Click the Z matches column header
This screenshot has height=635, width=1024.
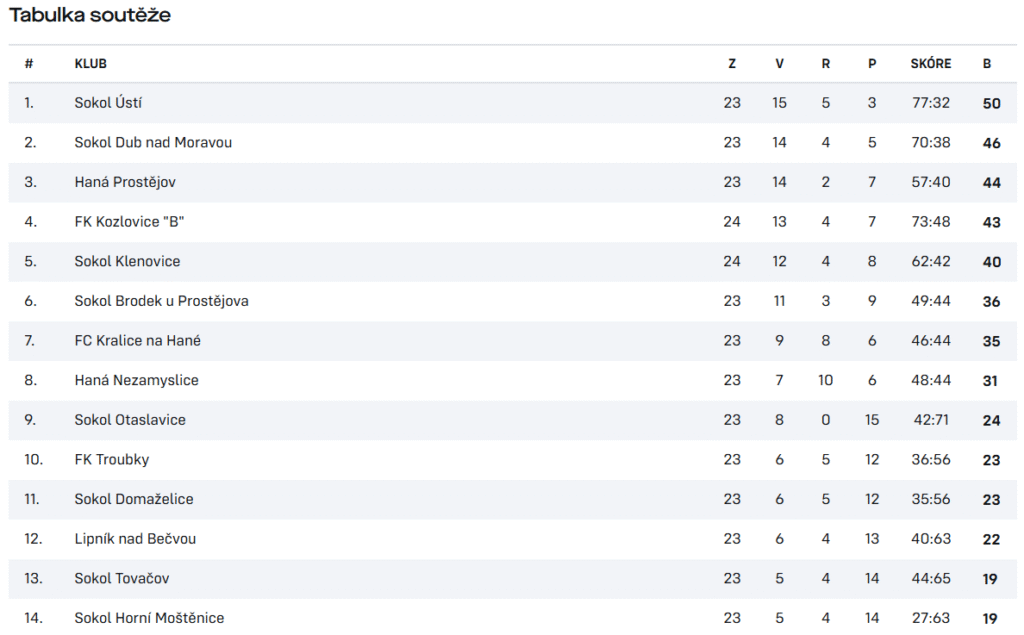732,63
